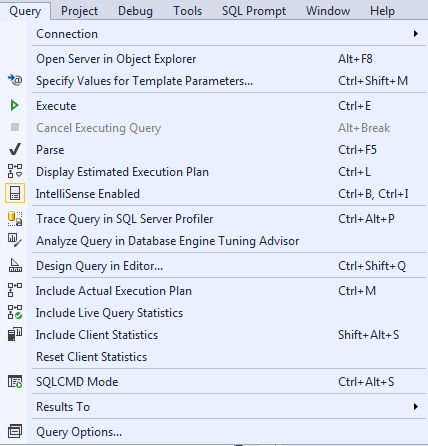Viewport: 428px width, 446px height.
Task: Open the Tools menu
Action: click(x=187, y=11)
